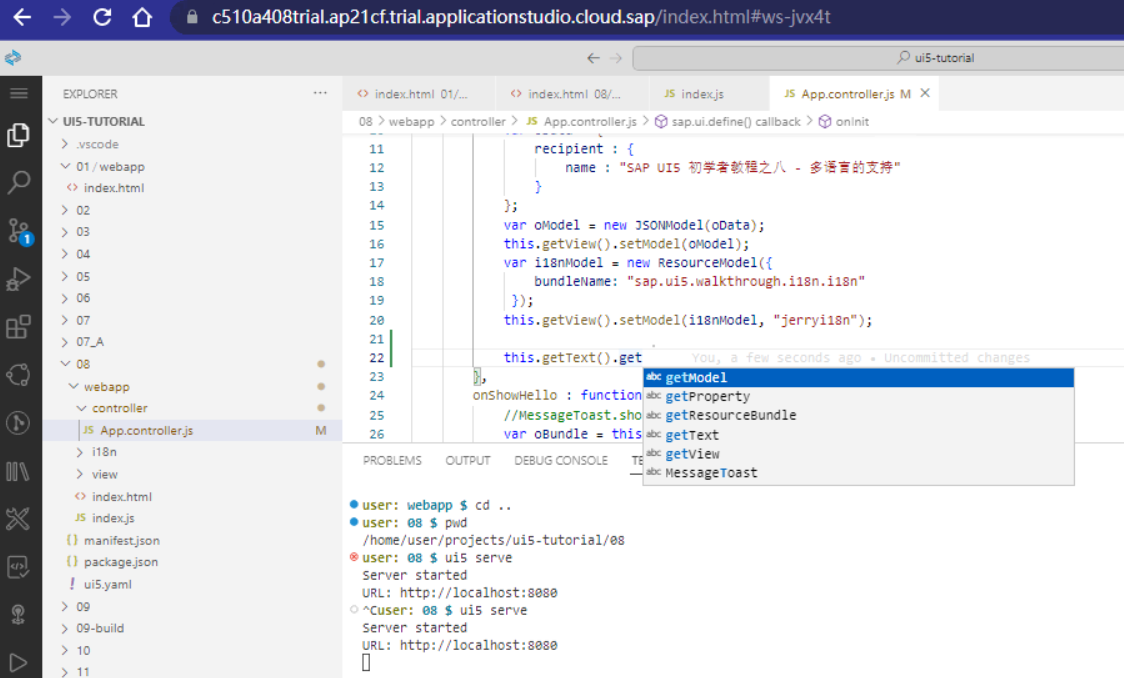Switch to index.html 08 tab
The height and width of the screenshot is (678, 1124).
click(x=573, y=94)
